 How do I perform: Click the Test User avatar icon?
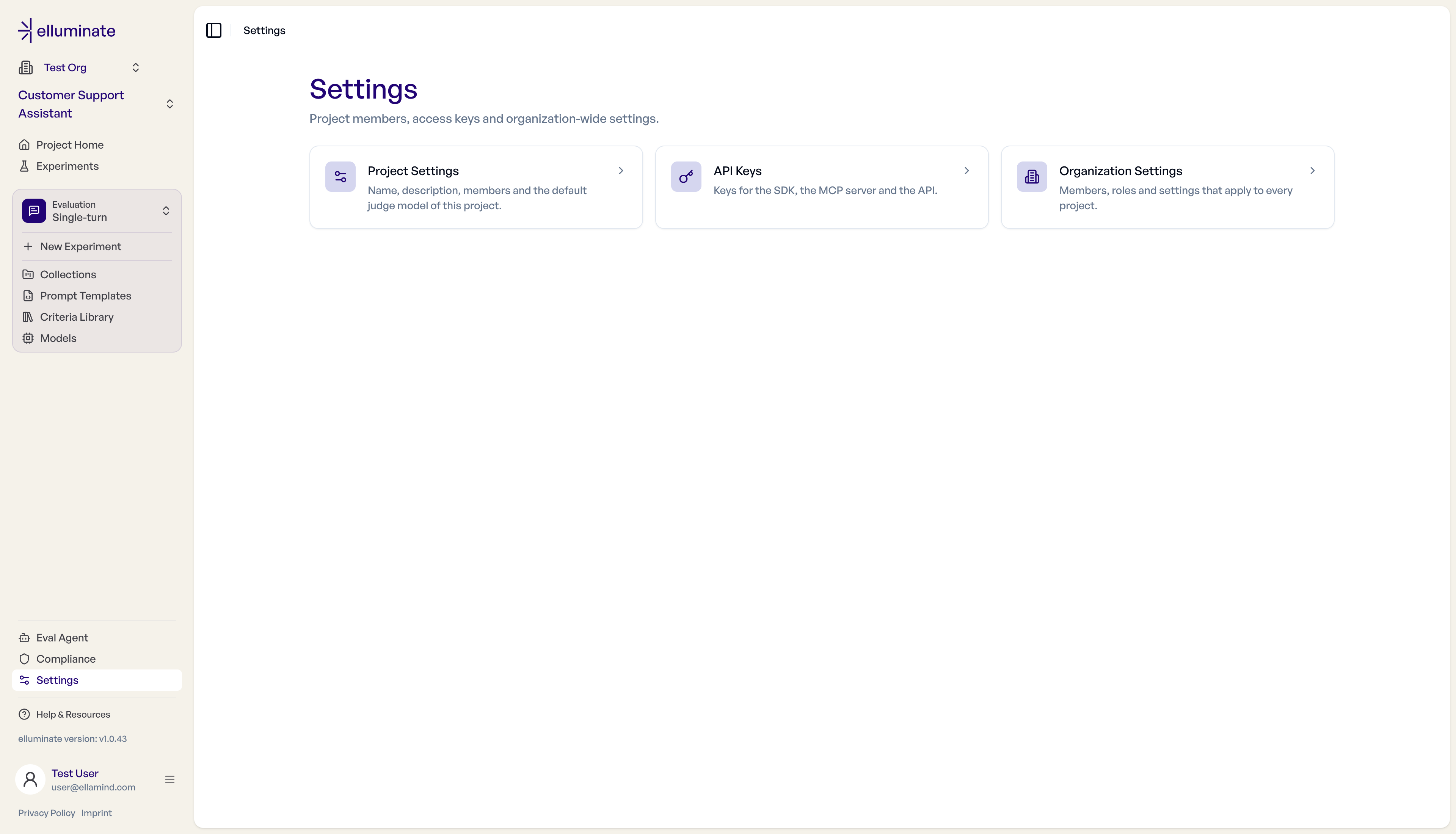30,779
